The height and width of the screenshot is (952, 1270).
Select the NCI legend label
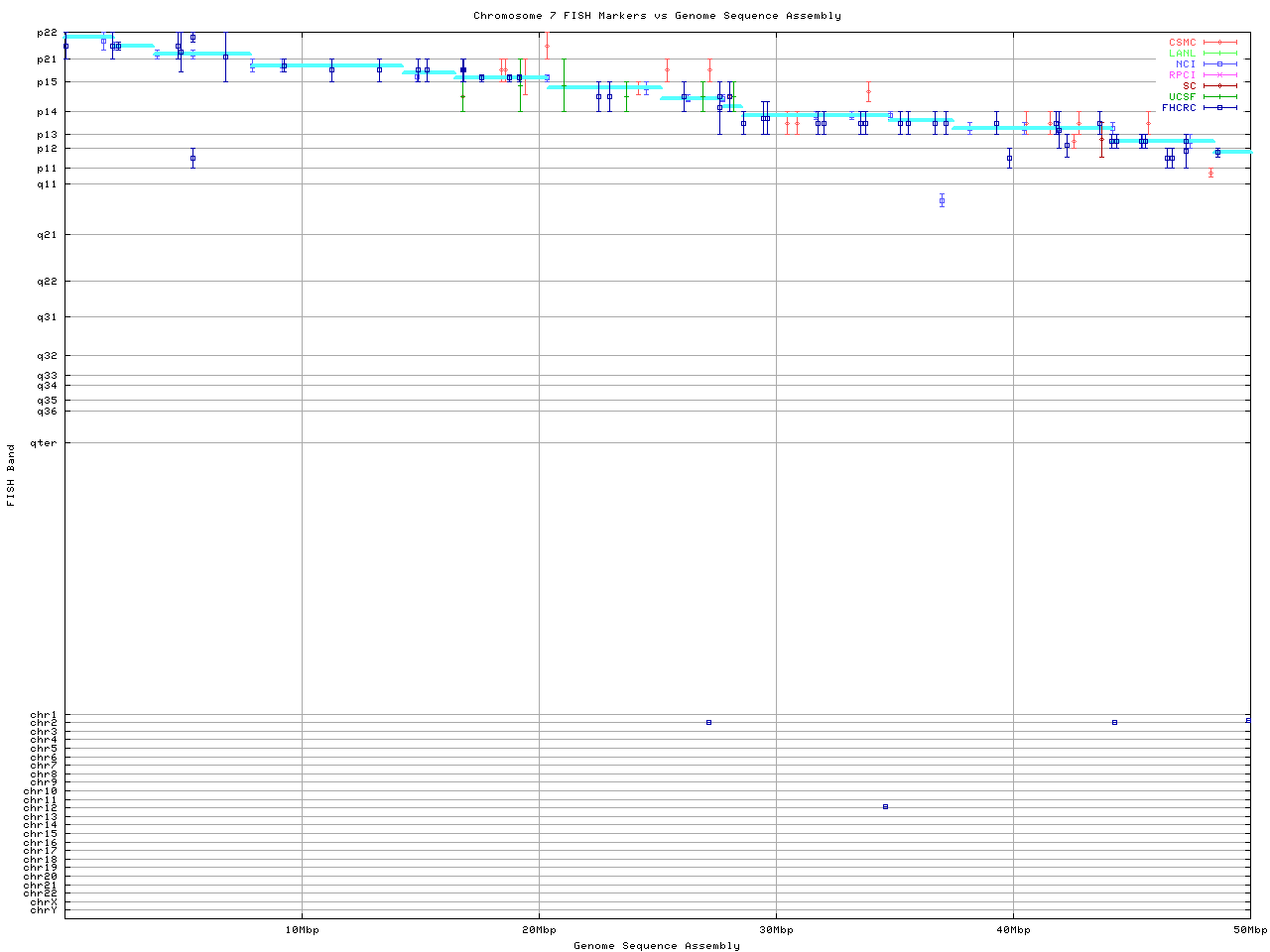(x=1186, y=64)
